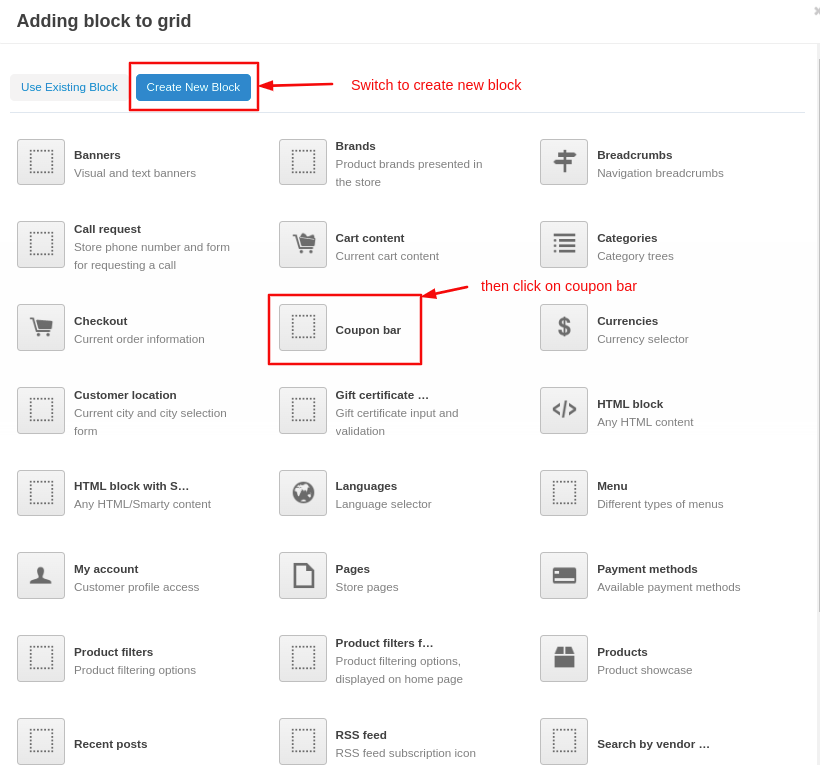
Task: Click the Call request block icon
Action: (41, 244)
